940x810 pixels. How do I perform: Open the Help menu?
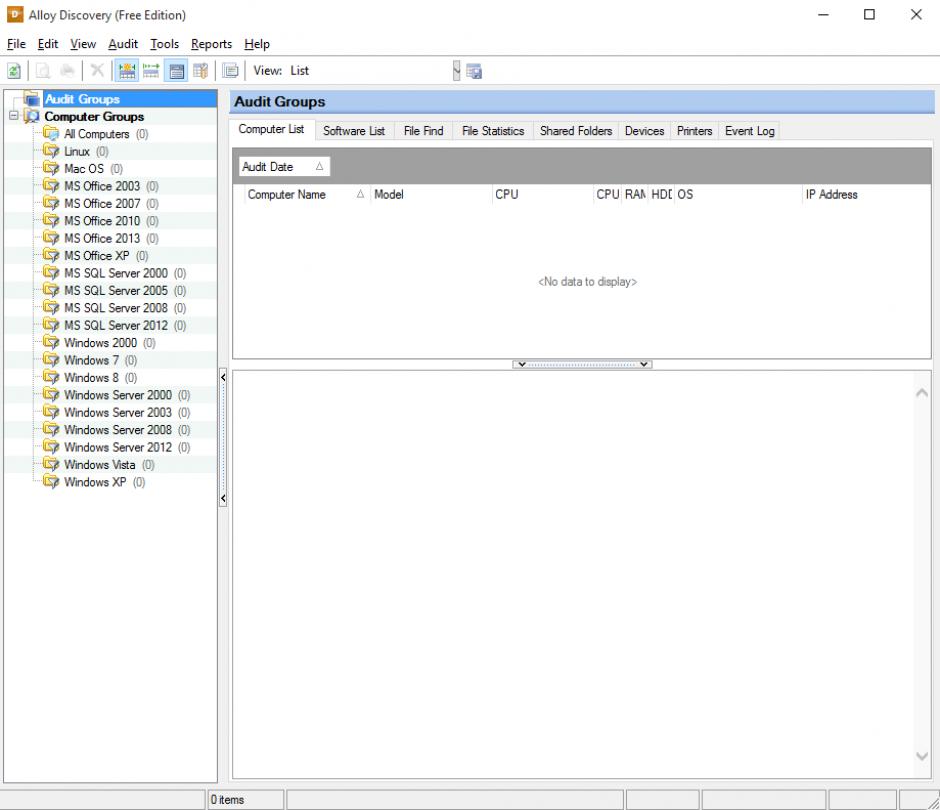coord(257,44)
